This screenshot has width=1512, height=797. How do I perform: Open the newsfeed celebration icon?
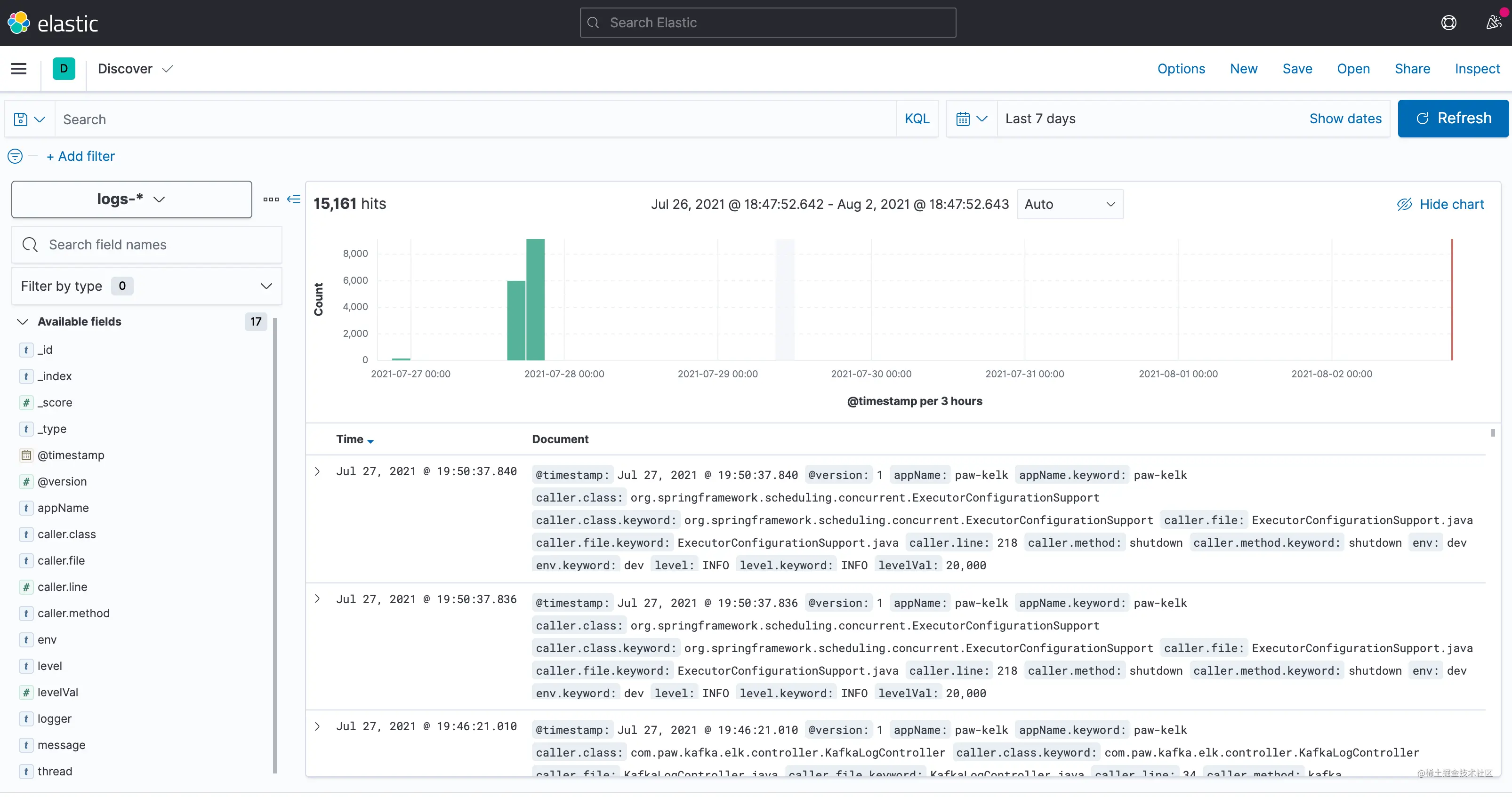(1494, 22)
